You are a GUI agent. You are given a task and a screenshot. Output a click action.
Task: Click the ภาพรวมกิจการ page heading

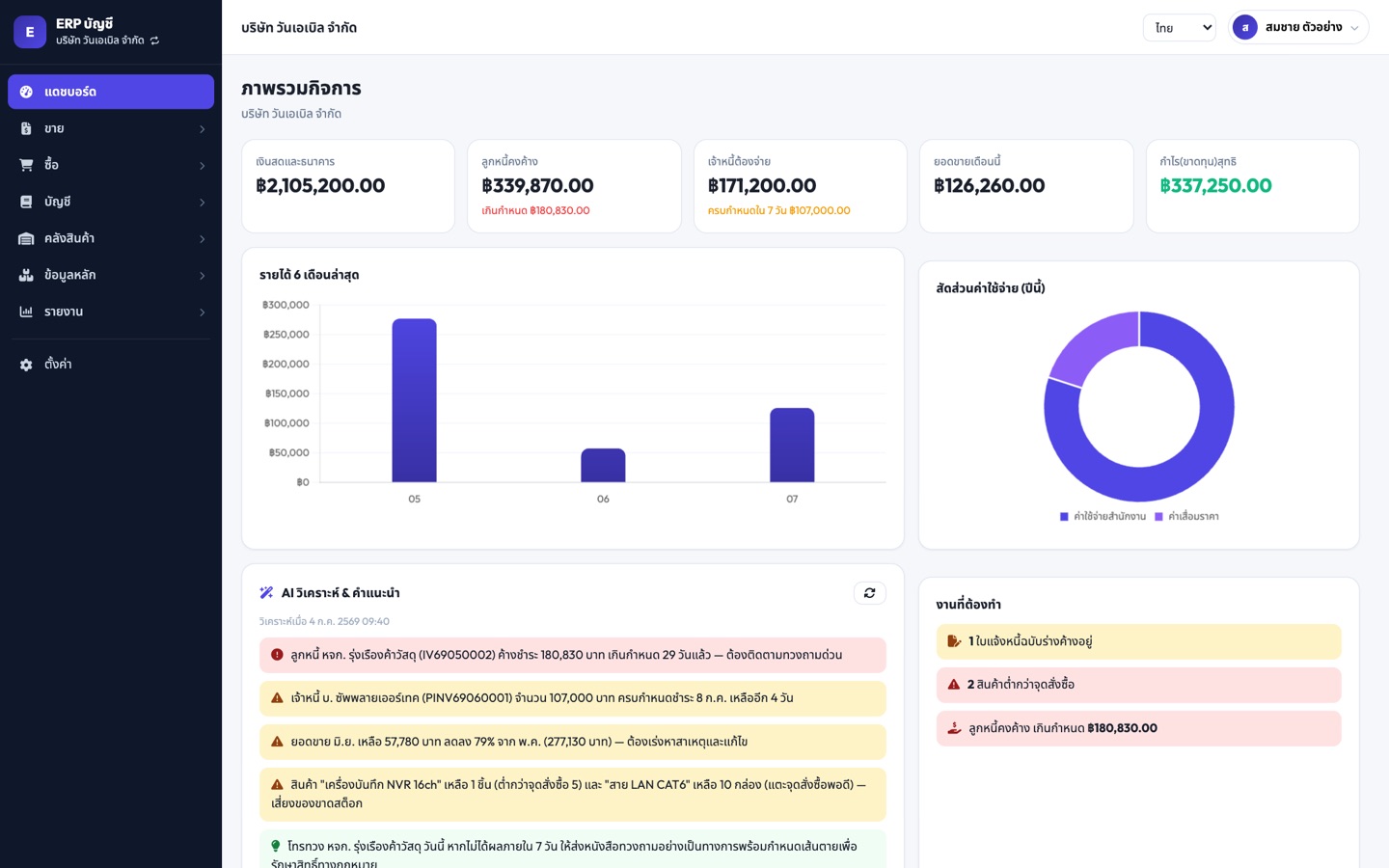[301, 88]
